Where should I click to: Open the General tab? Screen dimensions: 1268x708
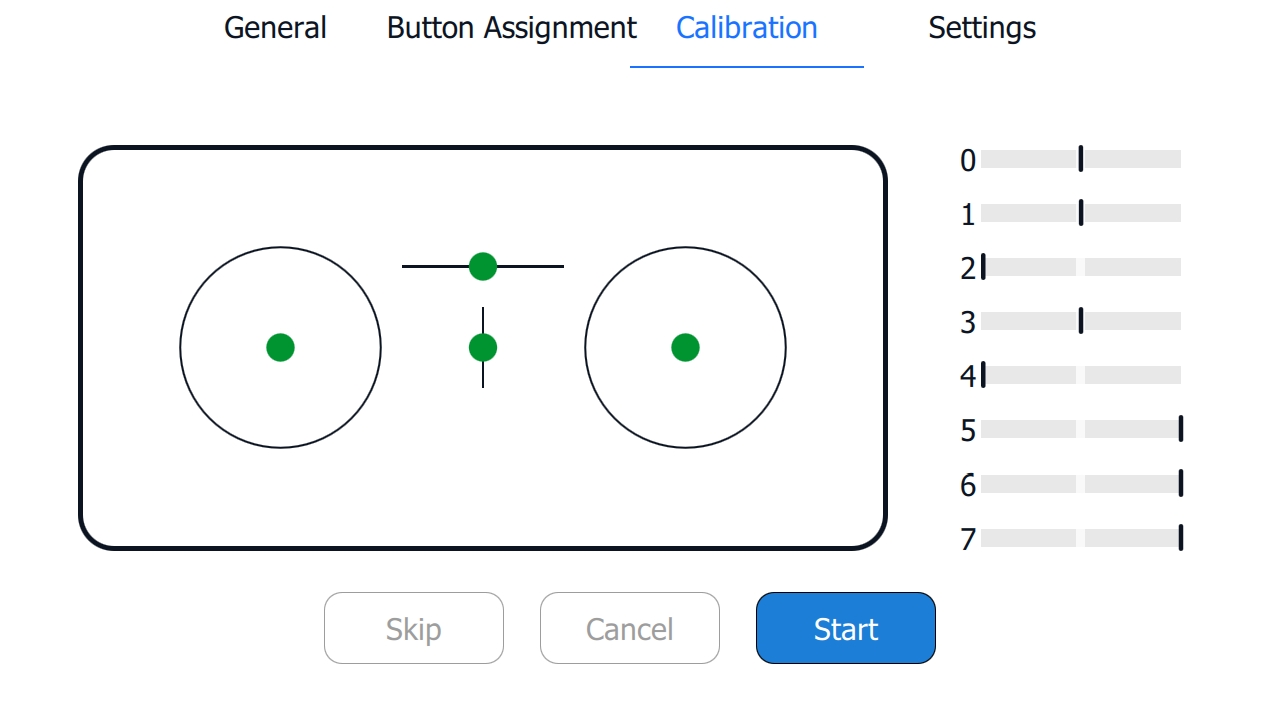click(275, 28)
